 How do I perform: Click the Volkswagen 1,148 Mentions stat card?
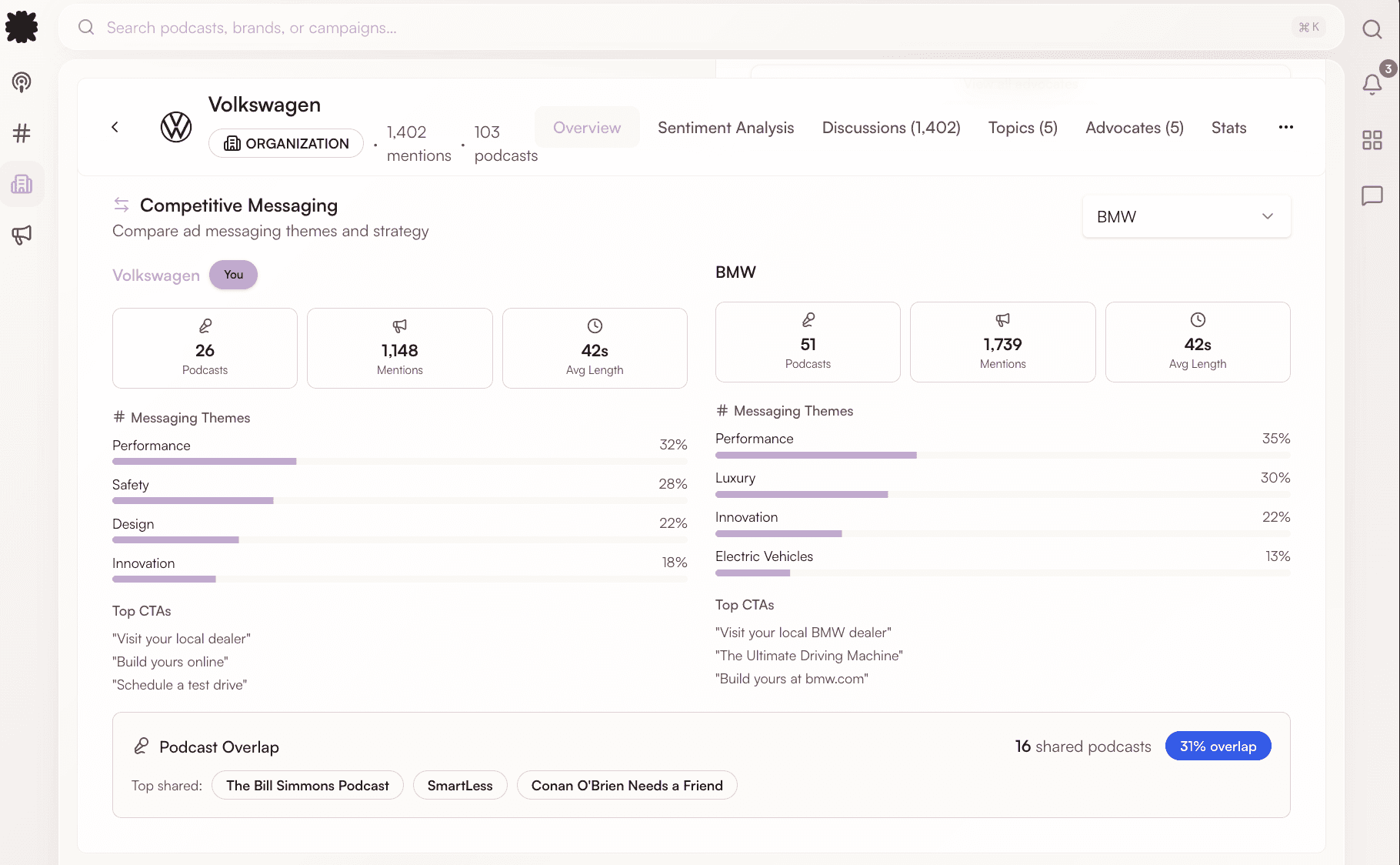400,348
